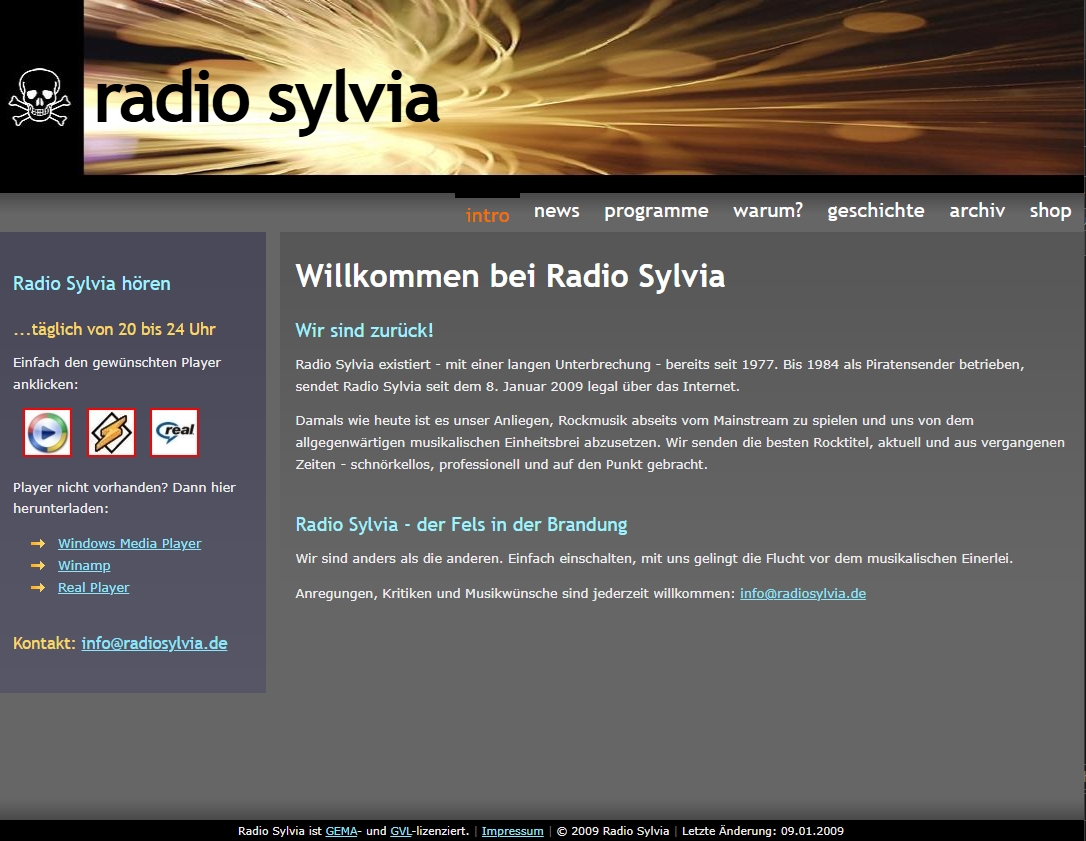Click the sidebar Kontakt email address
The height and width of the screenshot is (841, 1086).
click(x=154, y=644)
